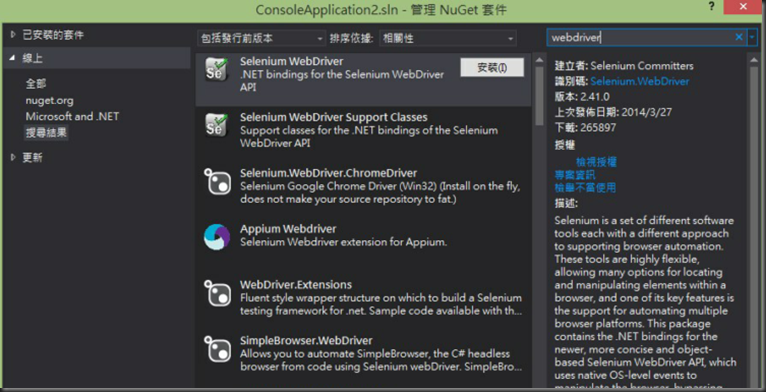Click the 上次發佈日期: 2014/3/27 text
The height and width of the screenshot is (392, 766).
613,112
